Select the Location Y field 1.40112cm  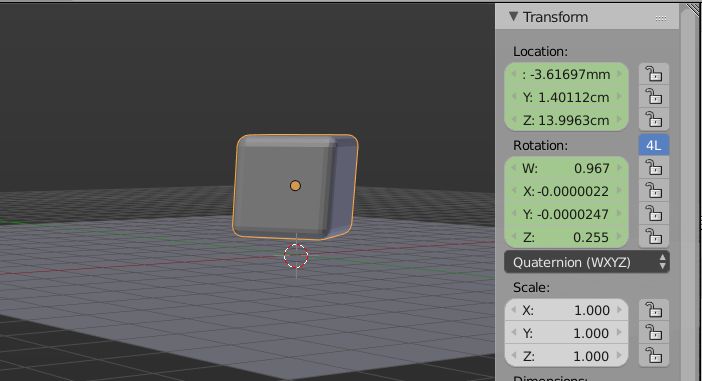566,97
